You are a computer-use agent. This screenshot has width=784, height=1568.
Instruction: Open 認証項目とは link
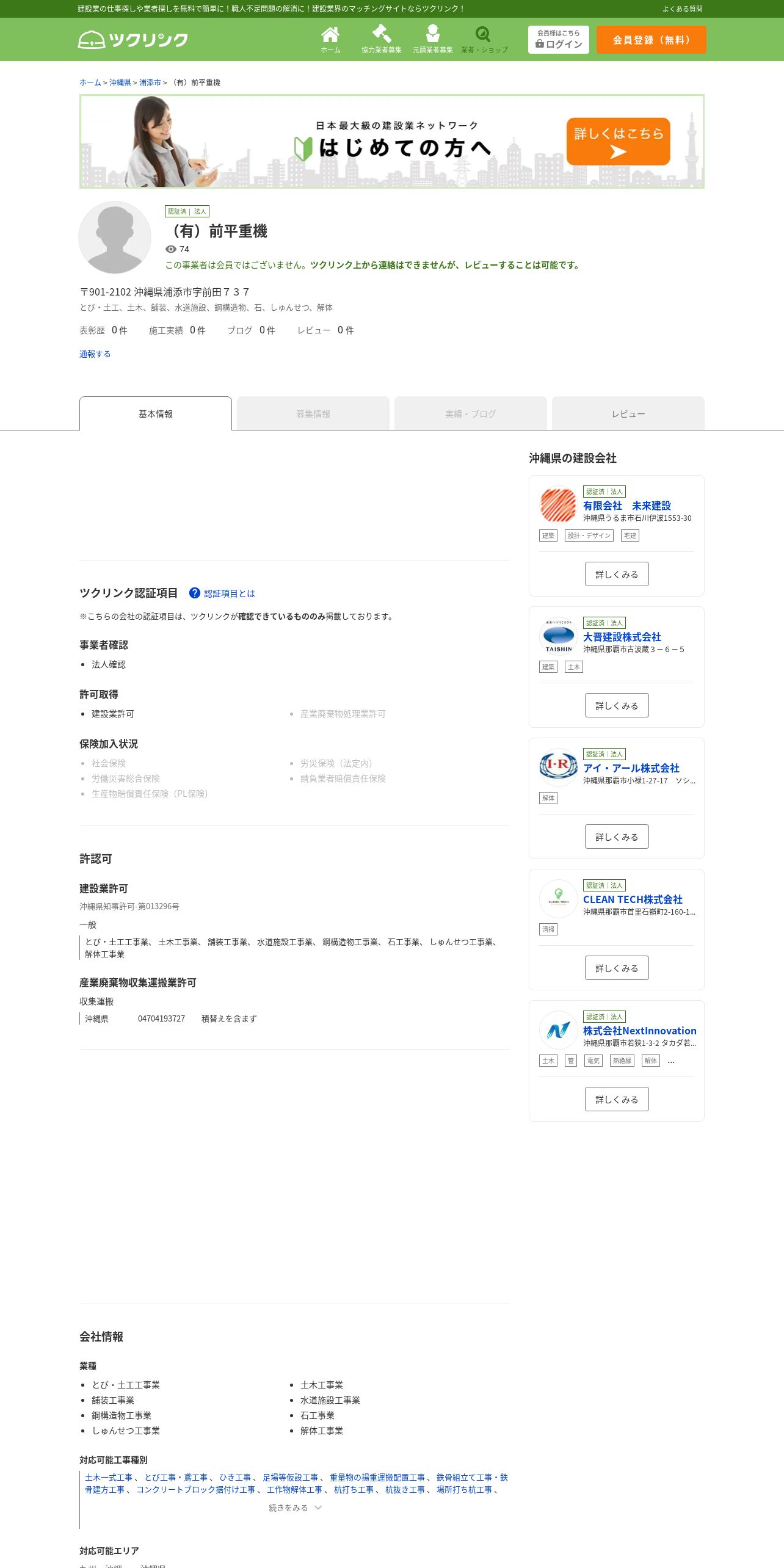coord(230,593)
